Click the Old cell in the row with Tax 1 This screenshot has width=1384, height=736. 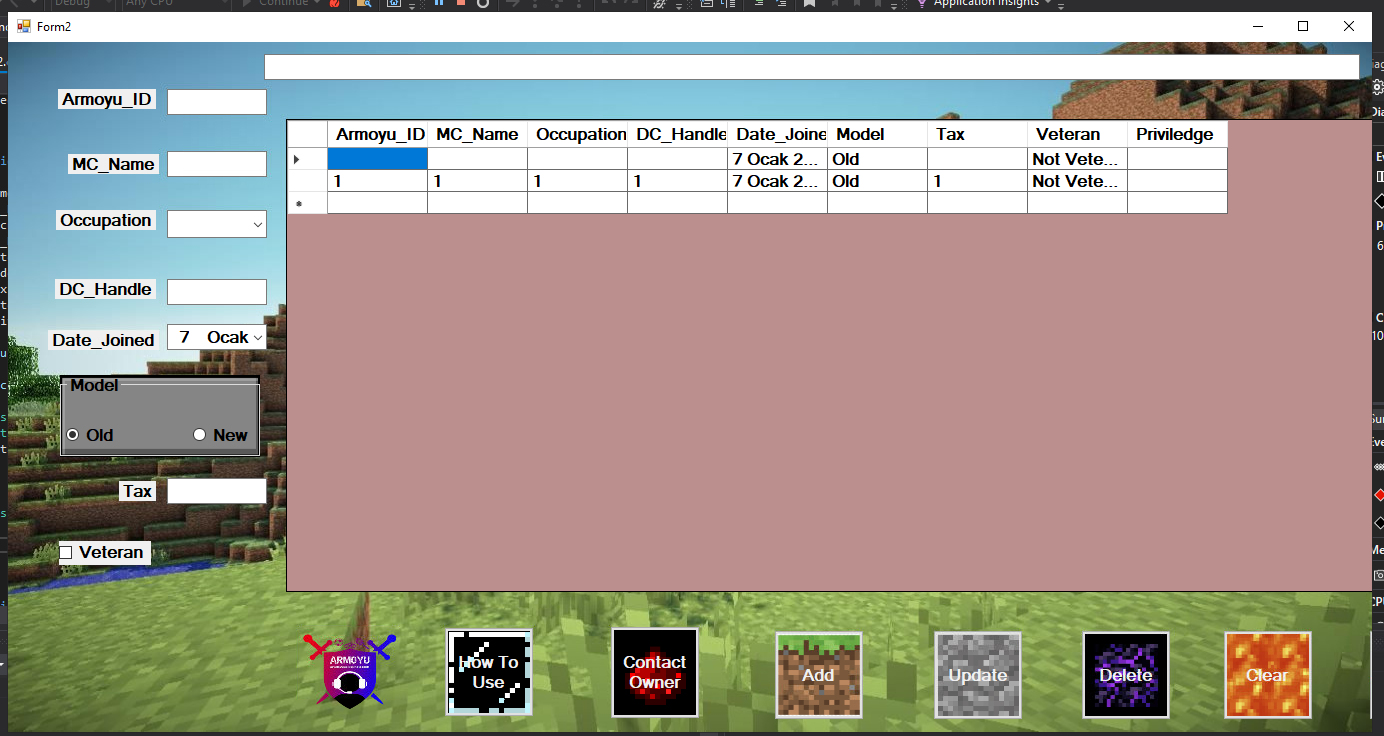coord(878,181)
